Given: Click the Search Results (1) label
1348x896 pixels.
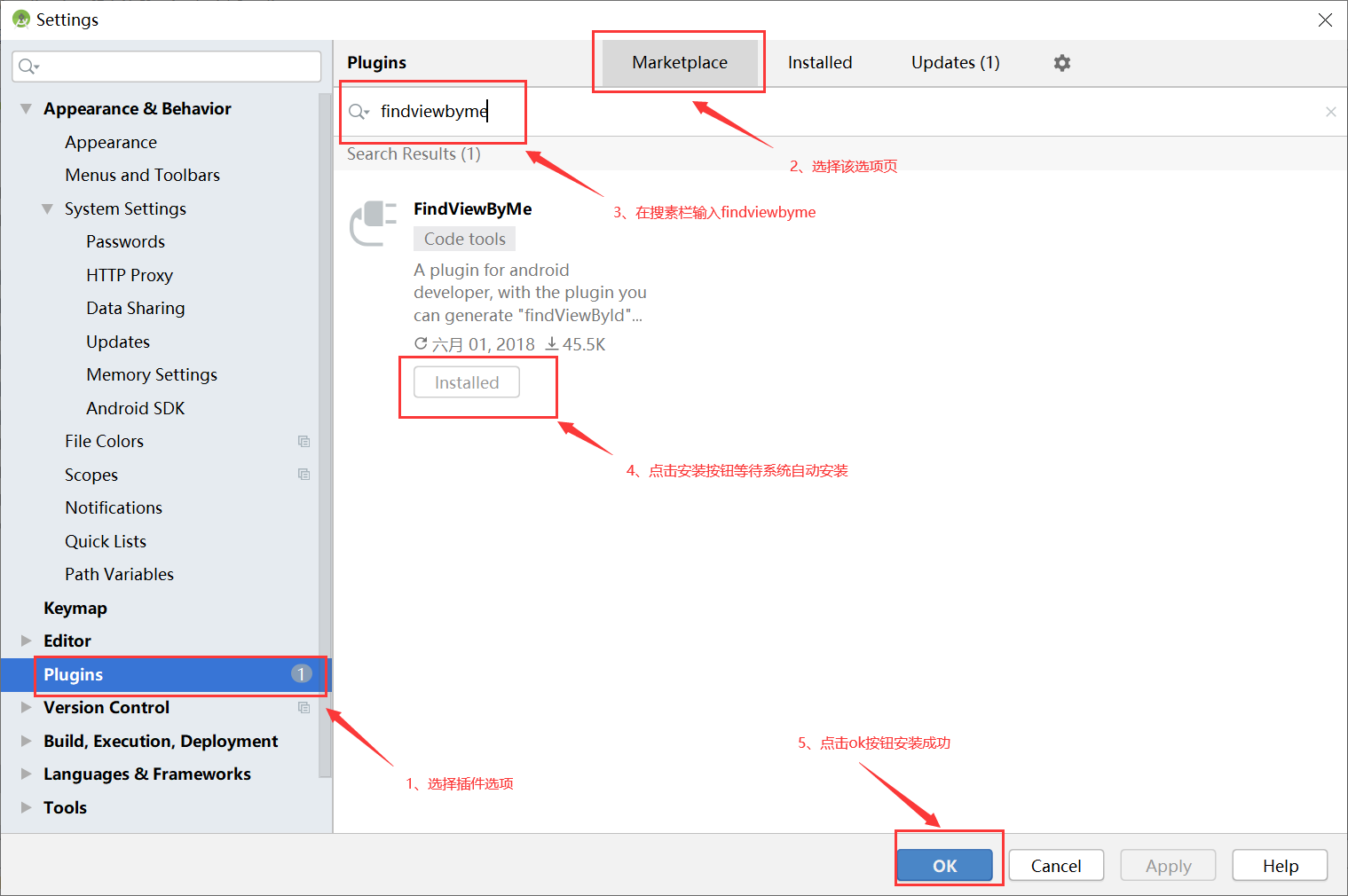Looking at the screenshot, I should 414,154.
